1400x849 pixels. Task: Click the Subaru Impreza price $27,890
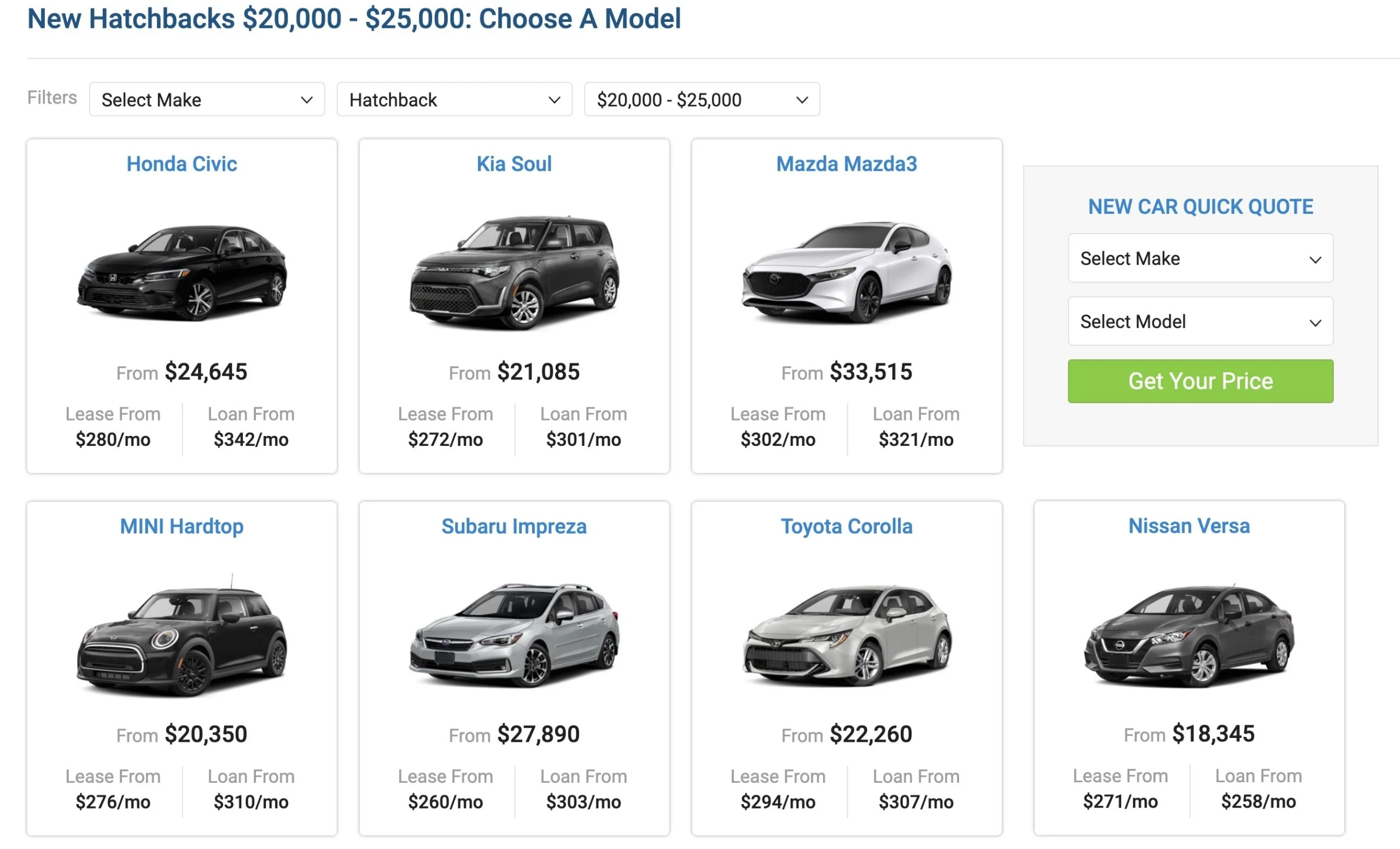coord(539,734)
